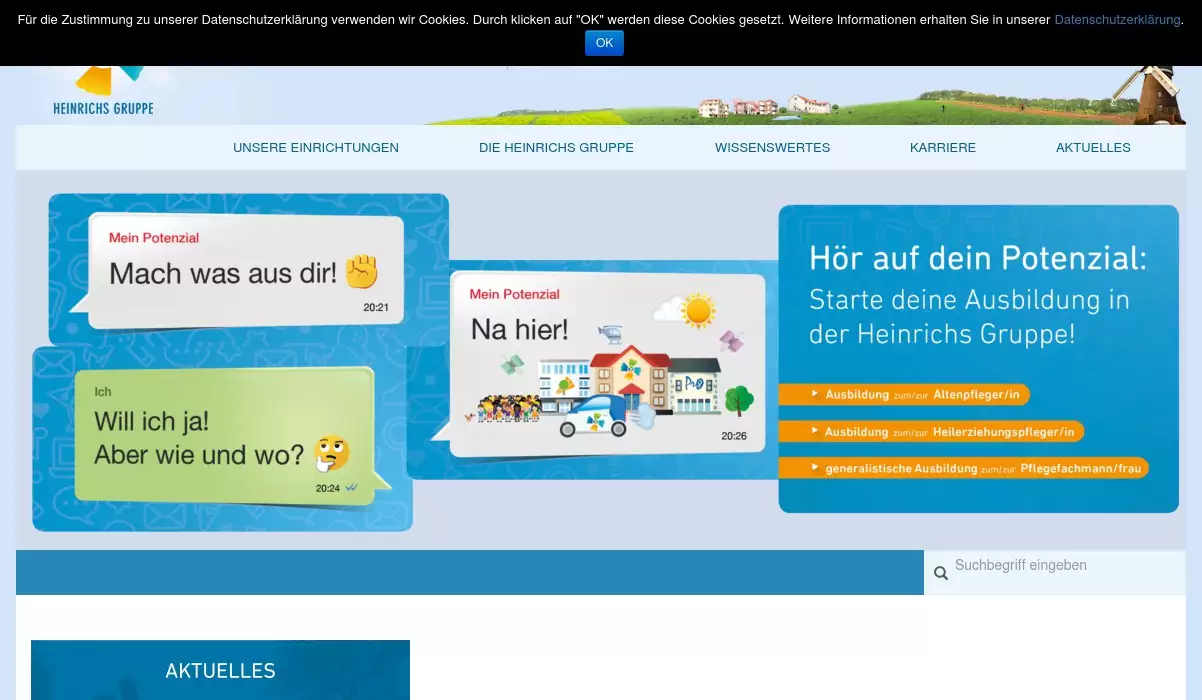Open the Aktuelles teaser box
Viewport: 1202px width, 700px height.
pyautogui.click(x=220, y=670)
